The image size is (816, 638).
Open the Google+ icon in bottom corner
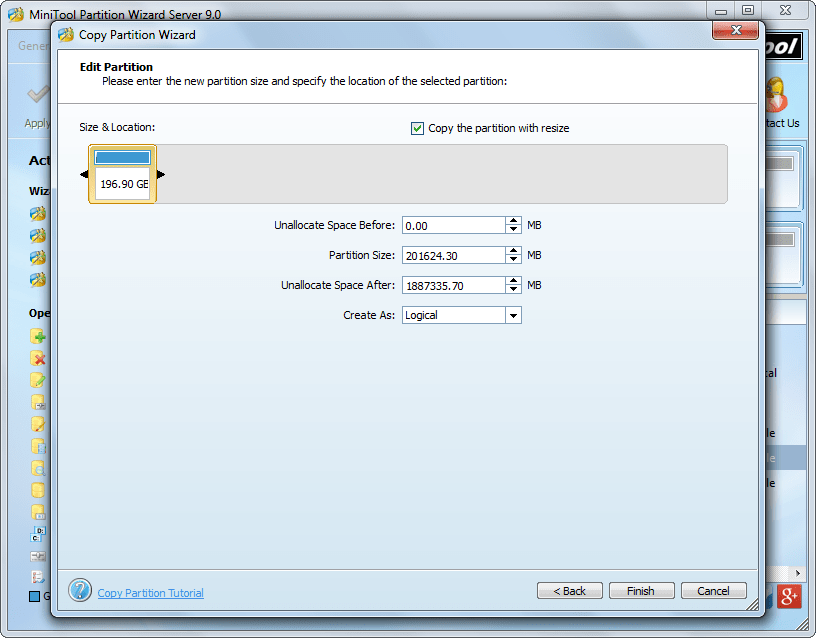coord(789,596)
